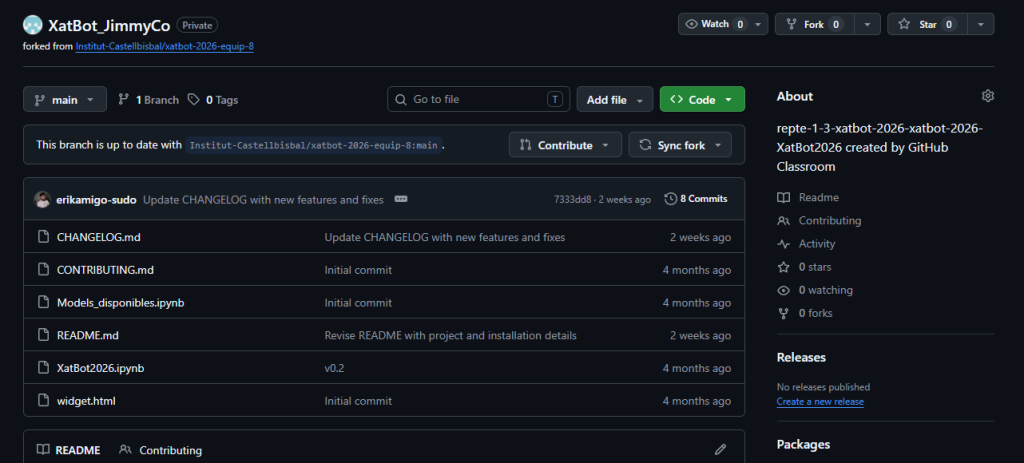
Task: Open the Sync fork dropdown
Action: pos(680,145)
